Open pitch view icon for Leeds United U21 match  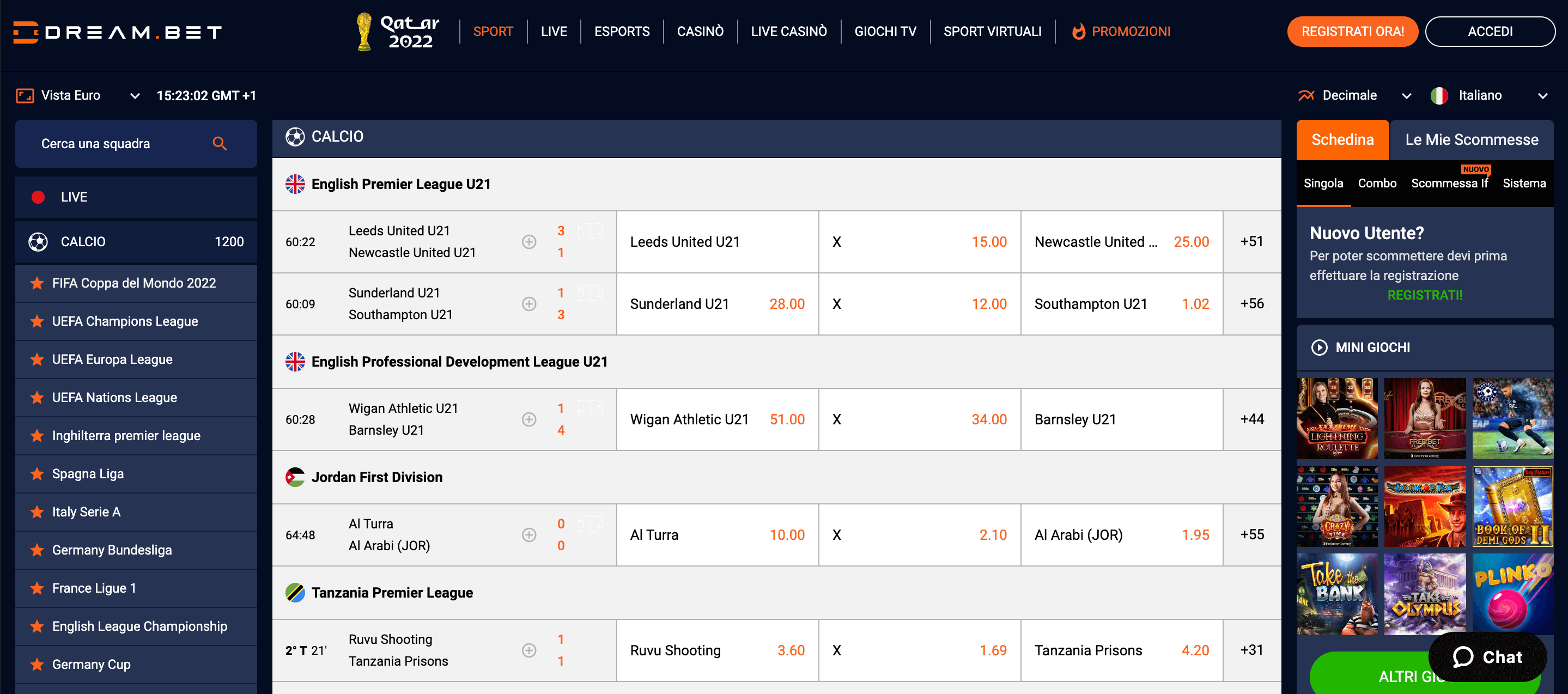click(590, 231)
